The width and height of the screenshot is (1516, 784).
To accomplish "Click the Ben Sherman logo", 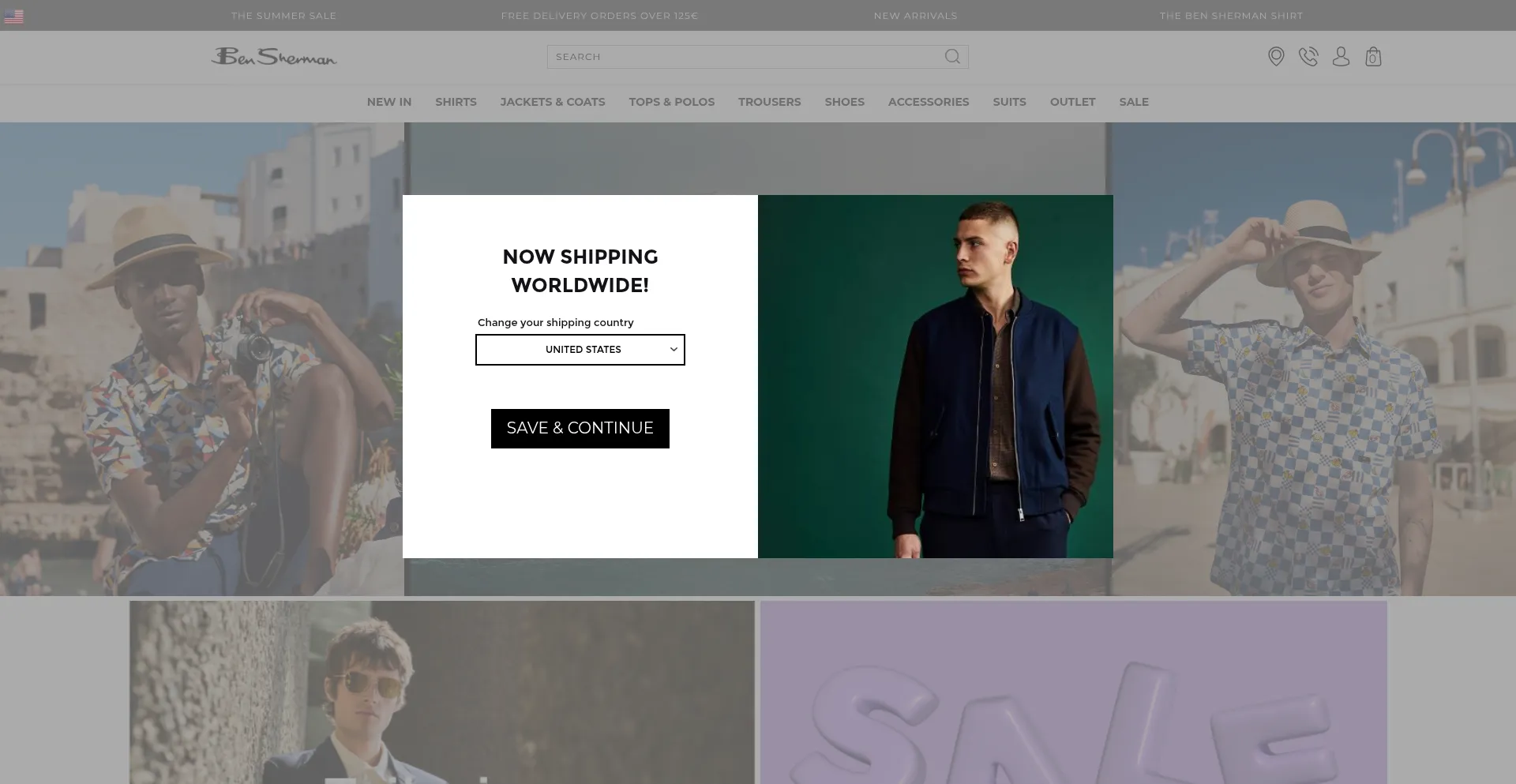I will [274, 57].
